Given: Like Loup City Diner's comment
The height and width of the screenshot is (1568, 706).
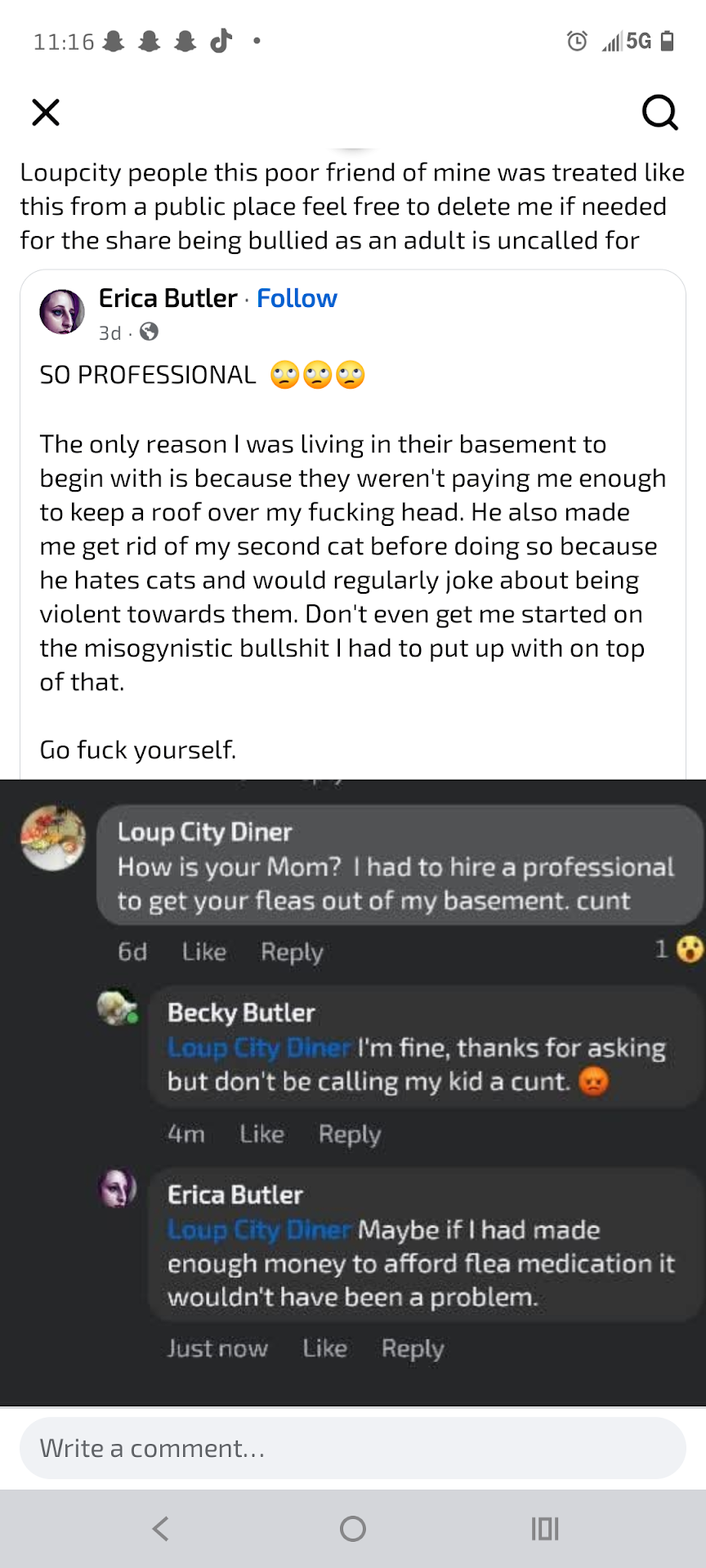Looking at the screenshot, I should coord(203,951).
